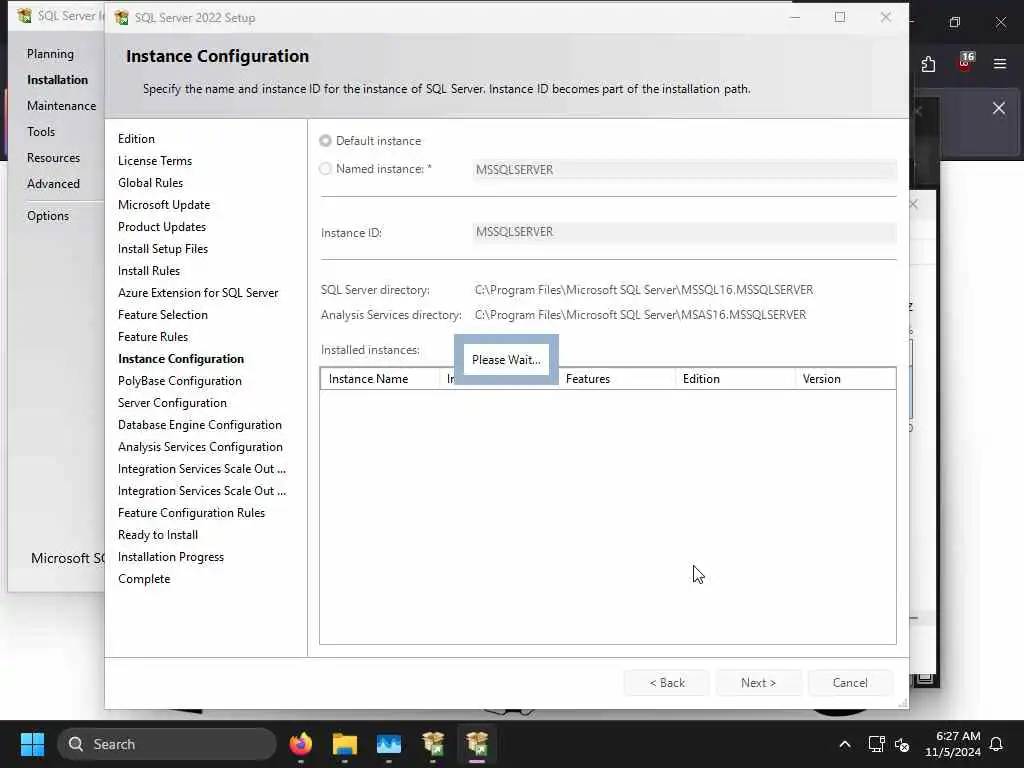Click the Feature Selection step
Screen dimensions: 1024x768
click(163, 315)
